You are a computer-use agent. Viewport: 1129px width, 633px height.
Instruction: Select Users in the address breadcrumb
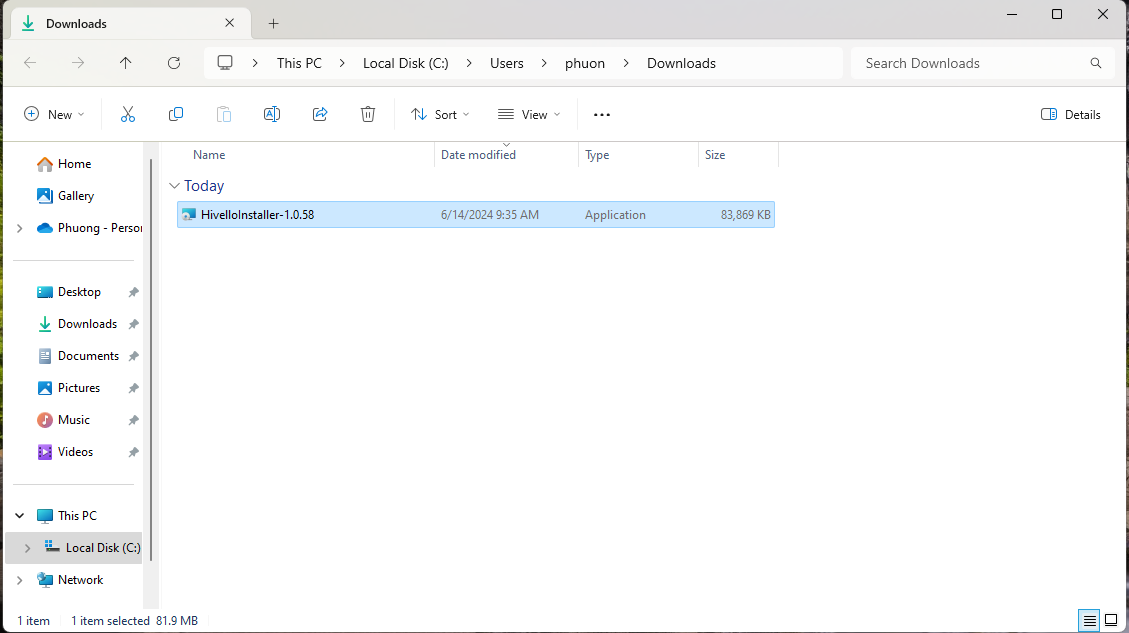click(506, 63)
